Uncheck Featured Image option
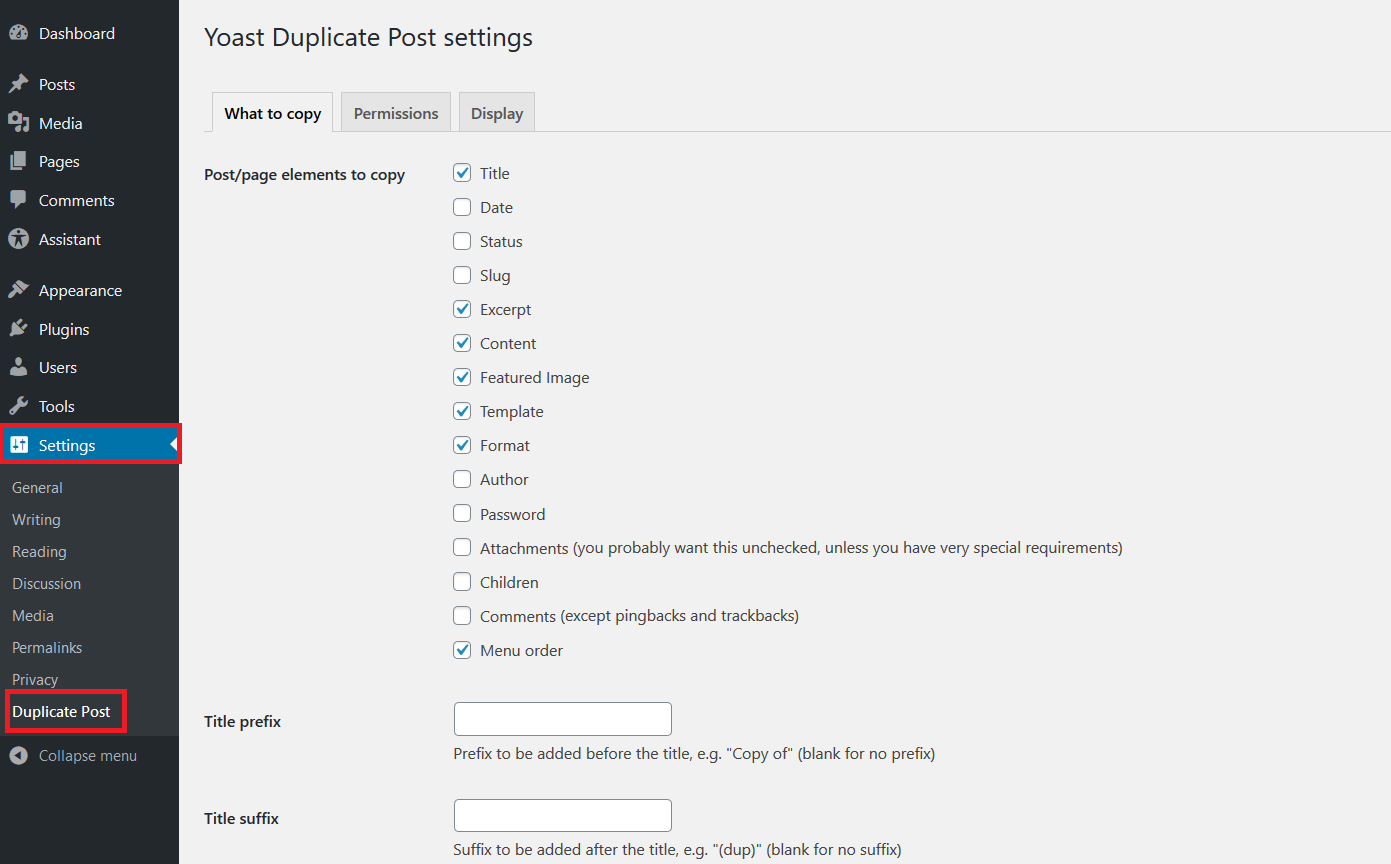The image size is (1391, 864). (462, 377)
